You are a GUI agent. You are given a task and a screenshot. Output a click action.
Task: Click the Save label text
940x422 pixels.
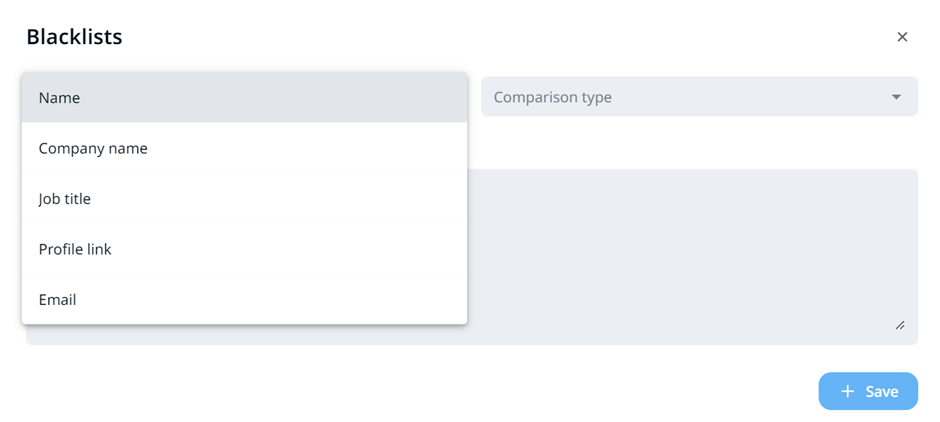pyautogui.click(x=881, y=391)
